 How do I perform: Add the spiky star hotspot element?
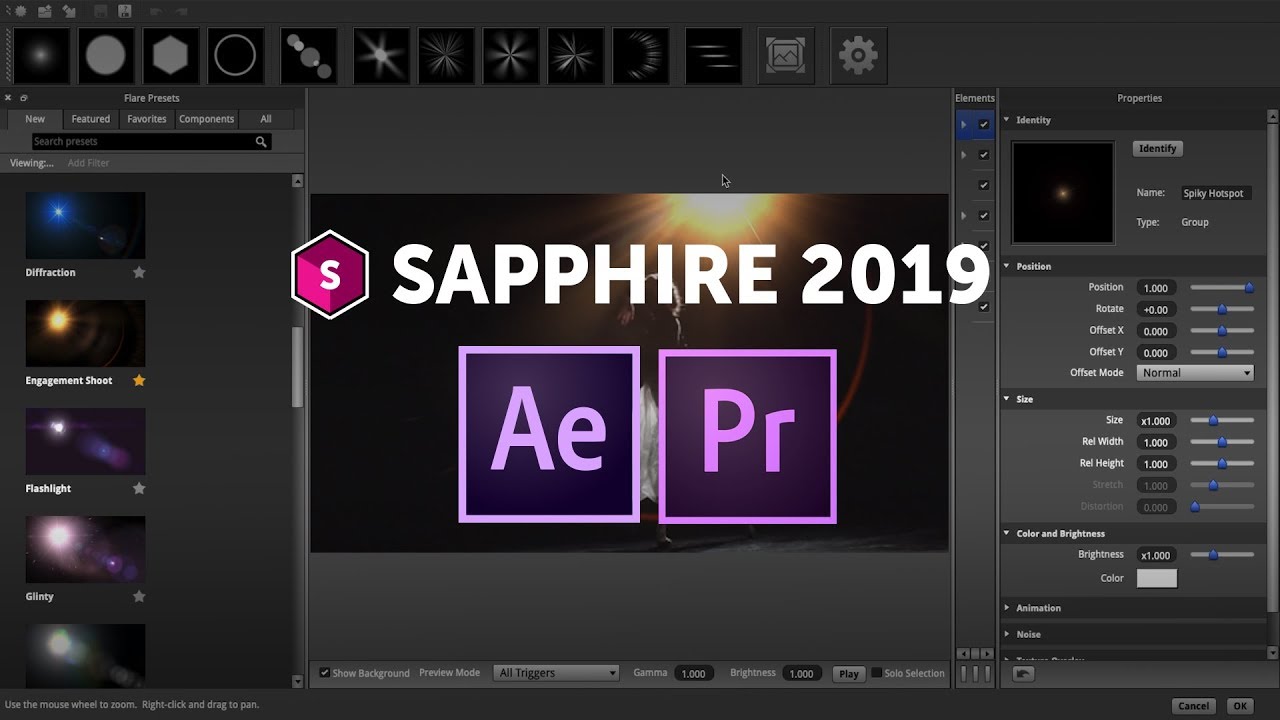point(381,55)
